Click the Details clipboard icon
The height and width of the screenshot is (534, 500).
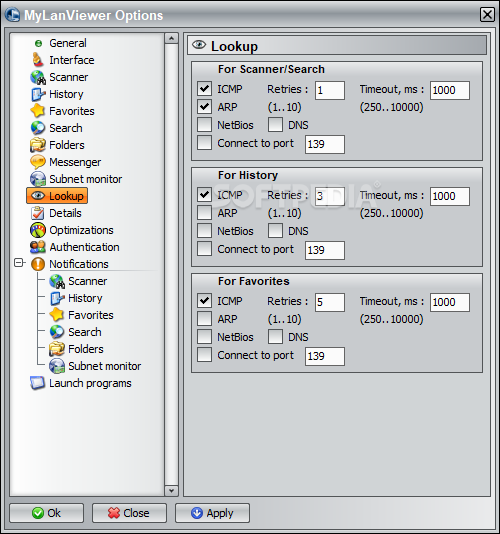coord(37,213)
